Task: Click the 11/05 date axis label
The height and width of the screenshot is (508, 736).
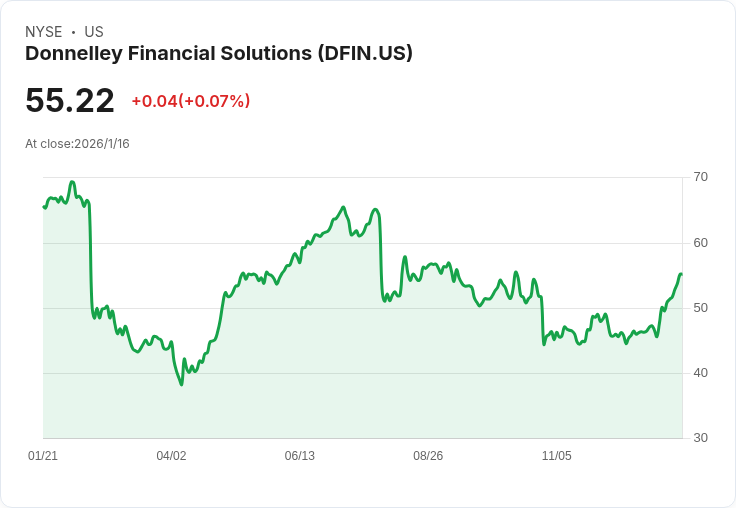Action: (x=557, y=455)
